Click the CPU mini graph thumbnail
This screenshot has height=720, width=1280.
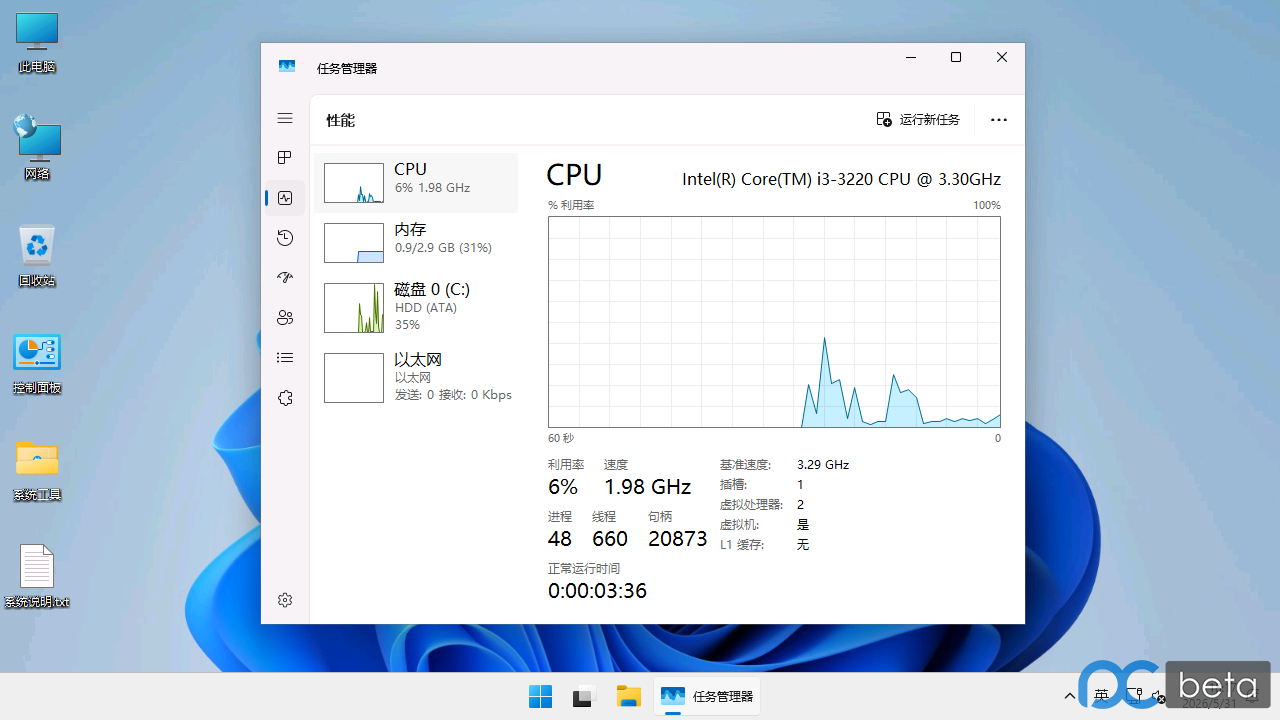tap(354, 183)
